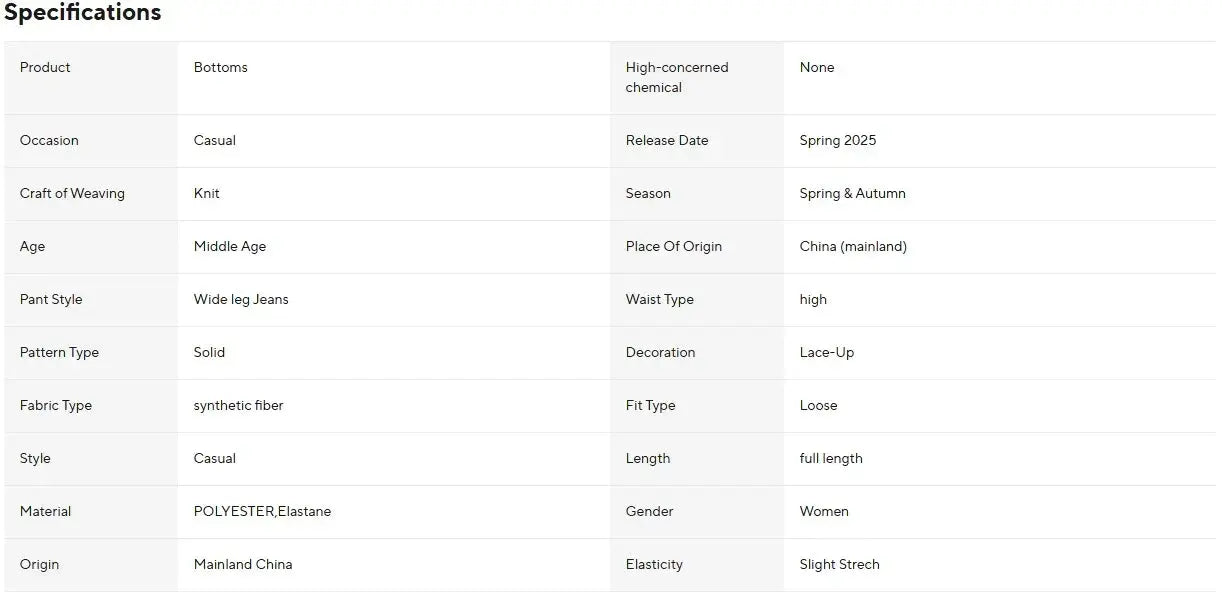The height and width of the screenshot is (602, 1222).
Task: Select the Lace-Up decoration value
Action: 826,353
